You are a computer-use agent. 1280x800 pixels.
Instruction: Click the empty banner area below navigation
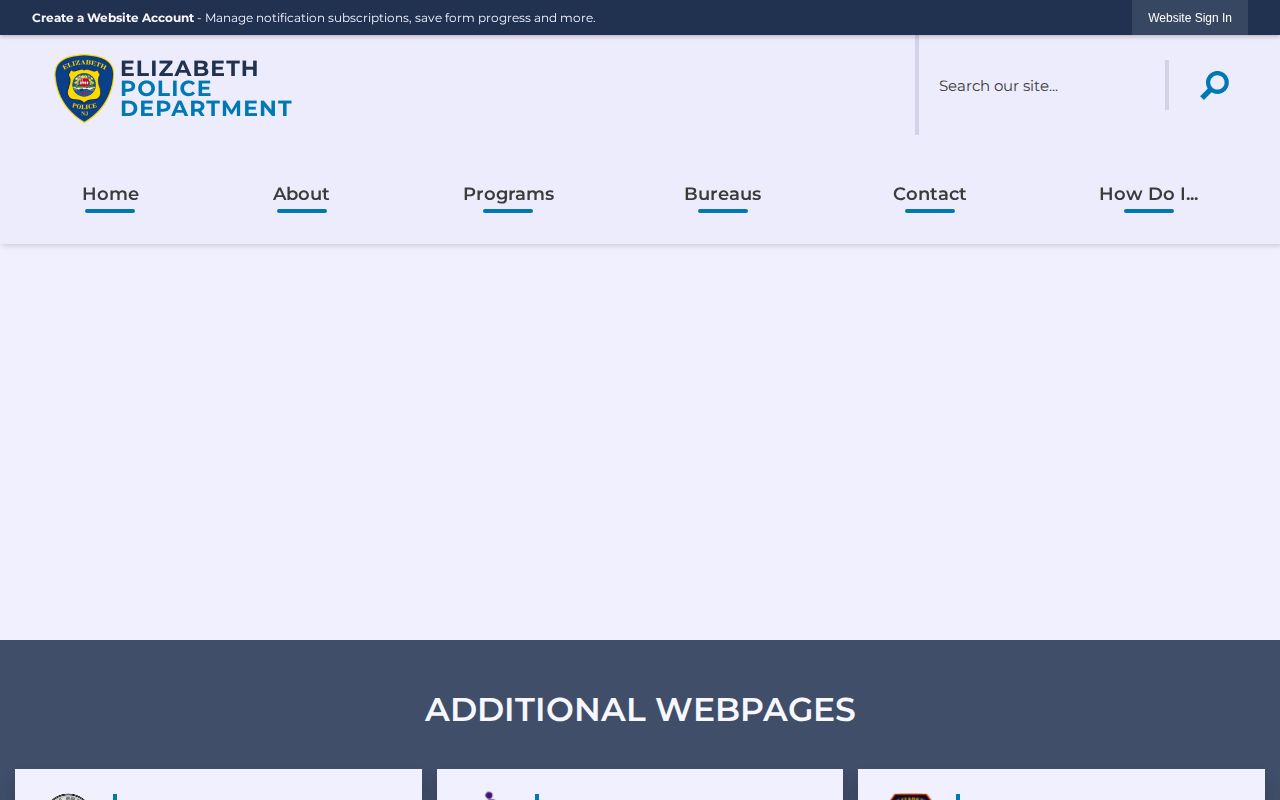640,442
